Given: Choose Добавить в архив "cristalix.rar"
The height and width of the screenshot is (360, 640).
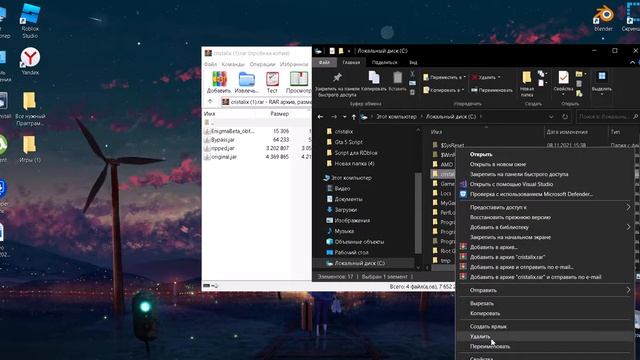Looking at the screenshot, I should tap(544, 257).
